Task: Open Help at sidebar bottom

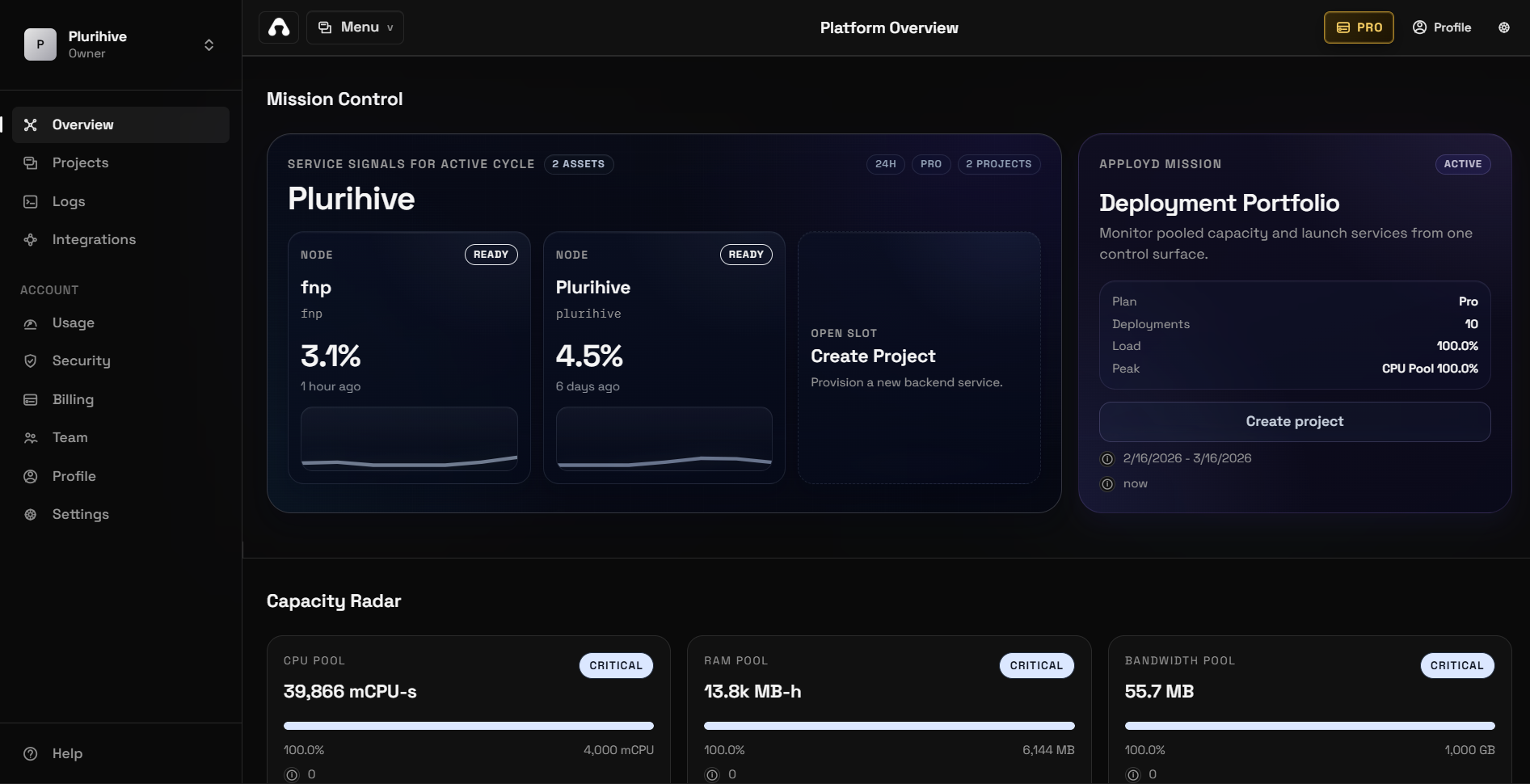Action: (x=120, y=753)
